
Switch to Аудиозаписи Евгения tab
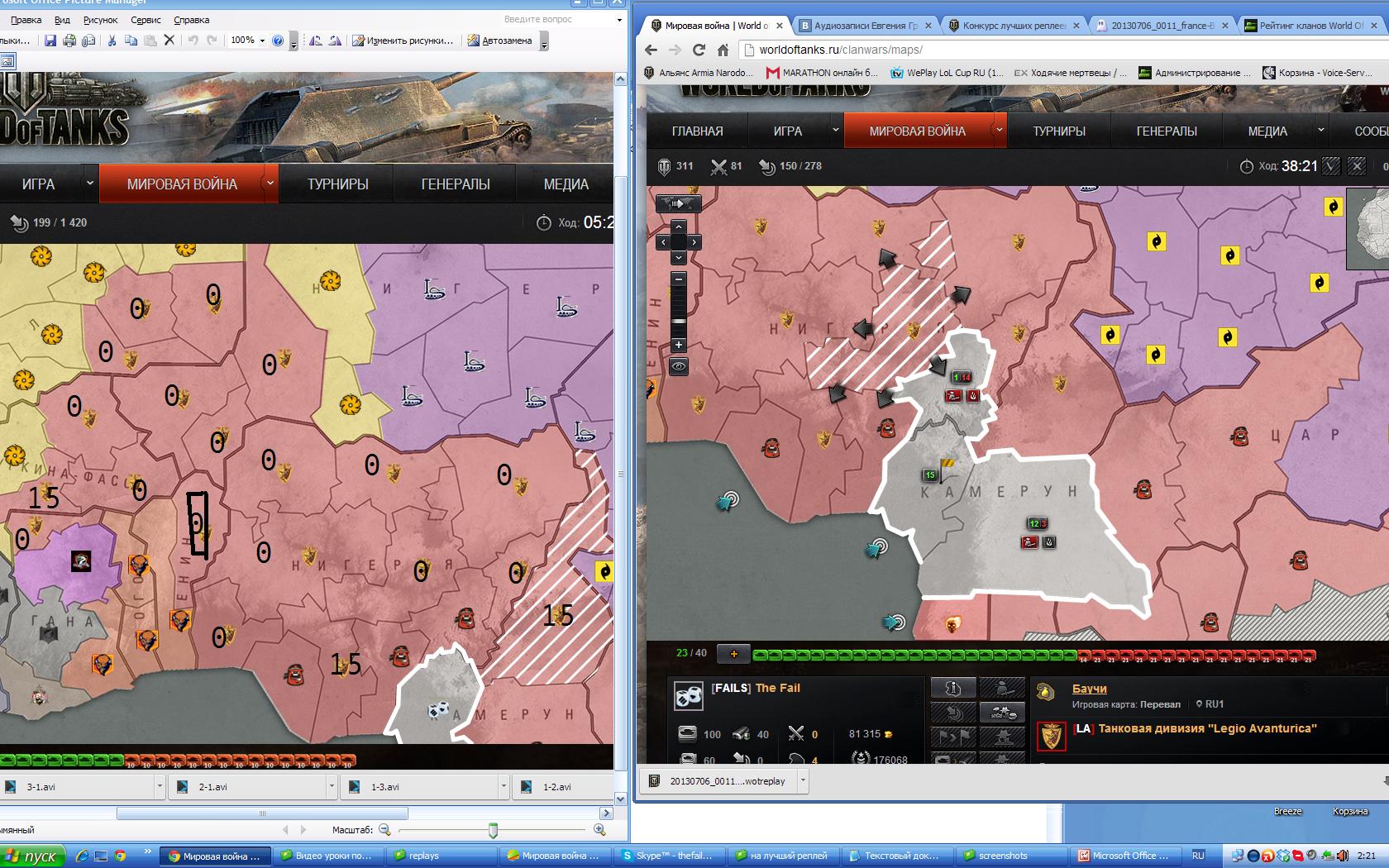coord(864,26)
